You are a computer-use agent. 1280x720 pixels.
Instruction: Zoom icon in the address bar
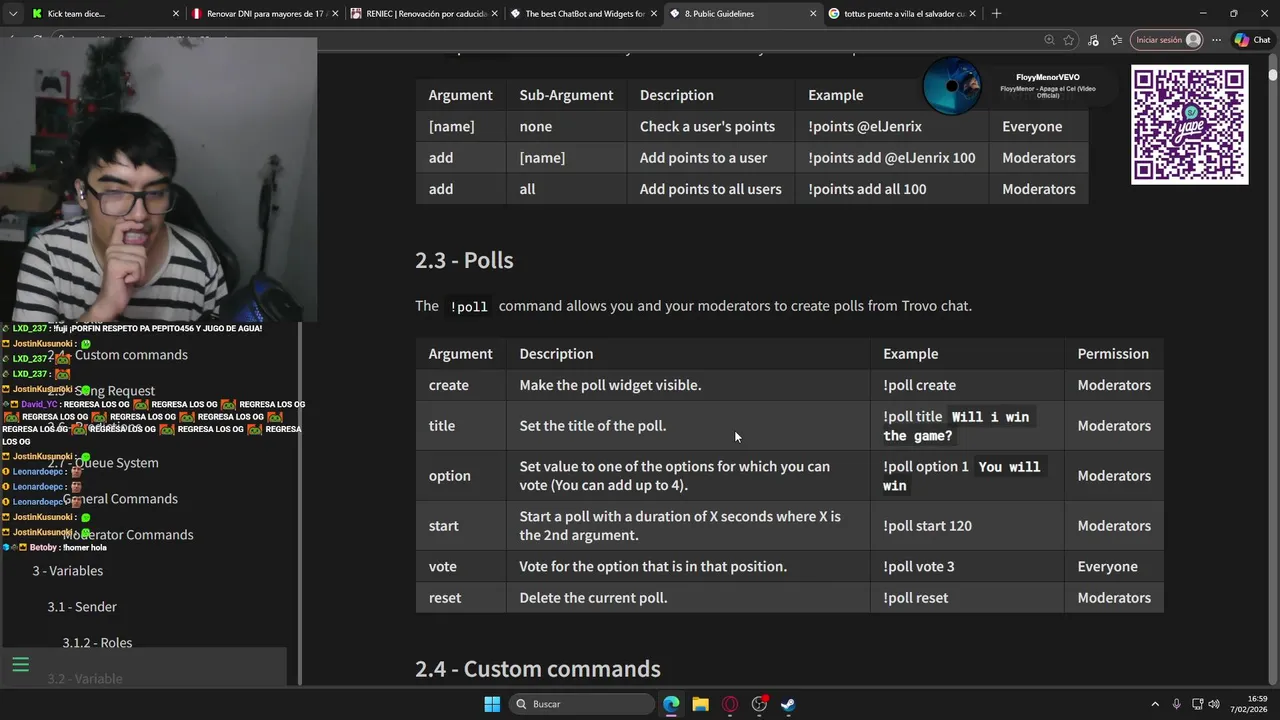pos(1049,40)
